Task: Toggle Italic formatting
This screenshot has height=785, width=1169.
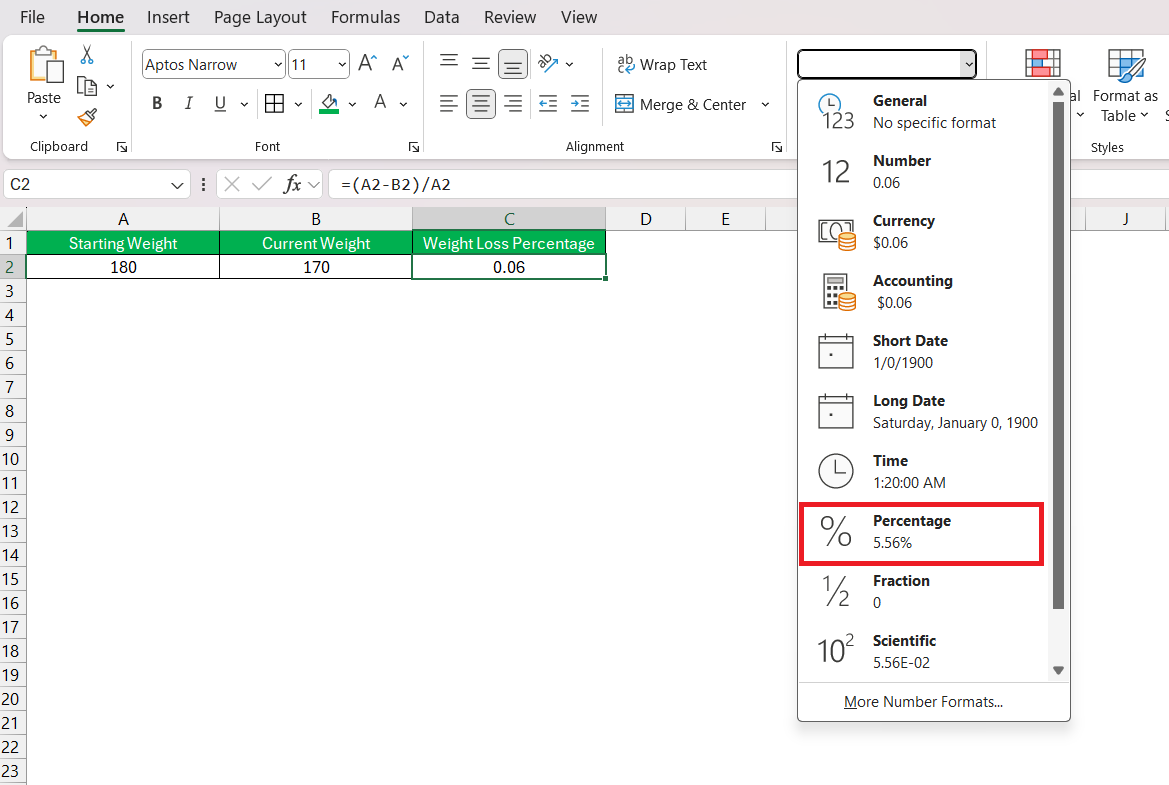Action: [x=189, y=104]
